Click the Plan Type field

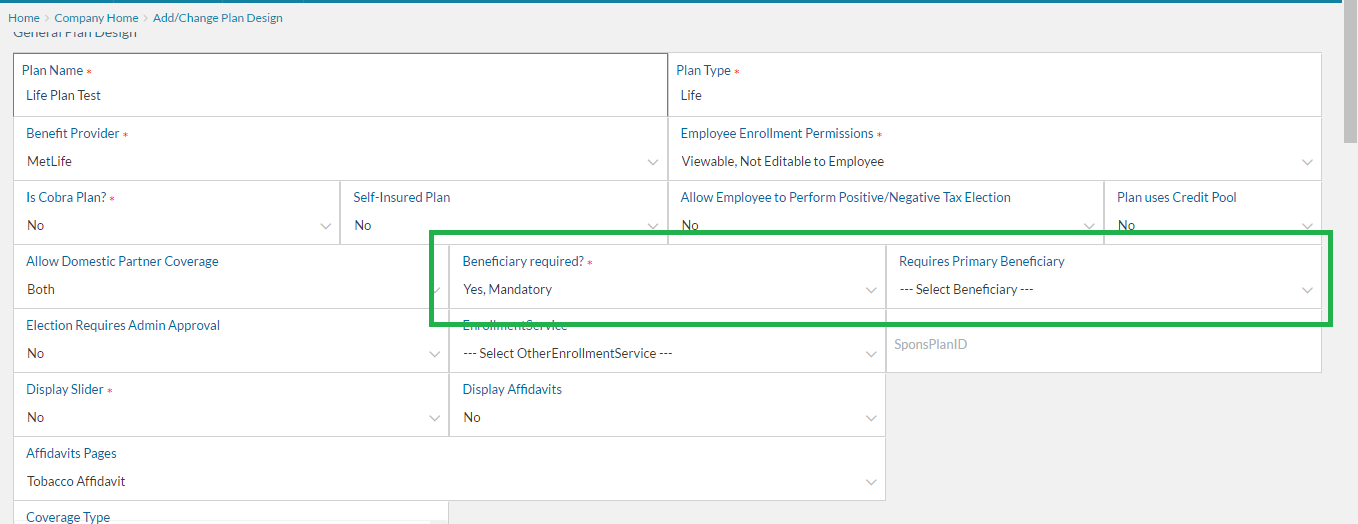pos(994,96)
